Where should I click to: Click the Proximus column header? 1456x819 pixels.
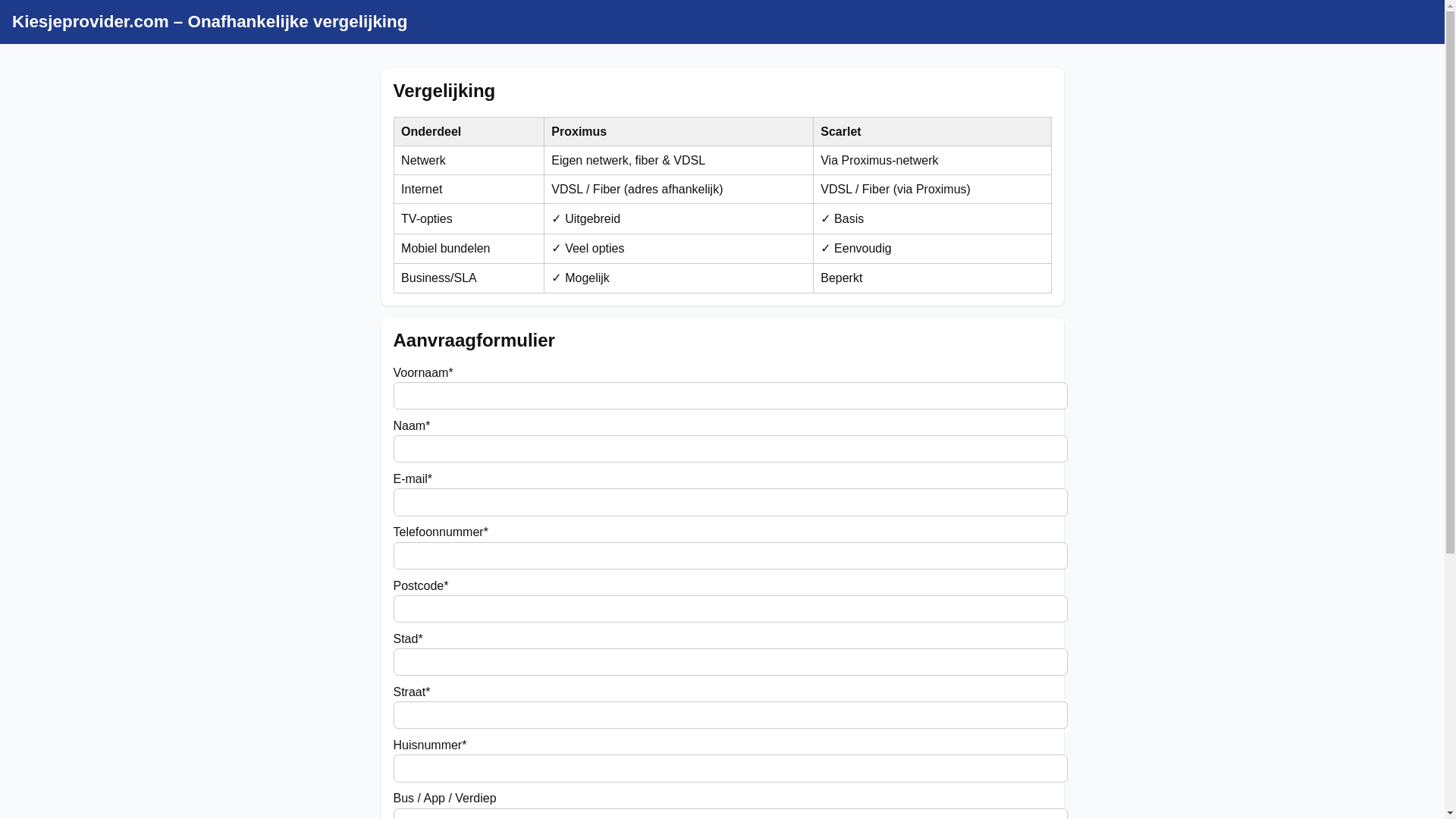click(x=679, y=132)
